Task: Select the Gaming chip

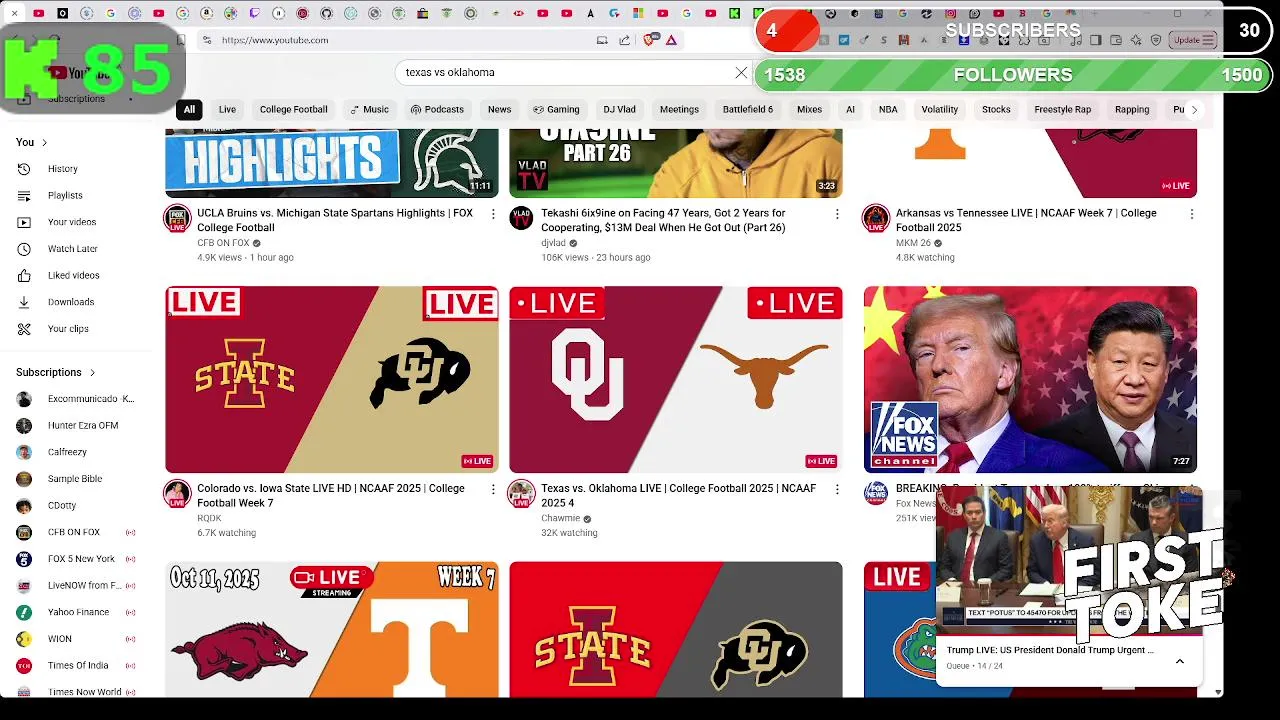Action: click(556, 110)
